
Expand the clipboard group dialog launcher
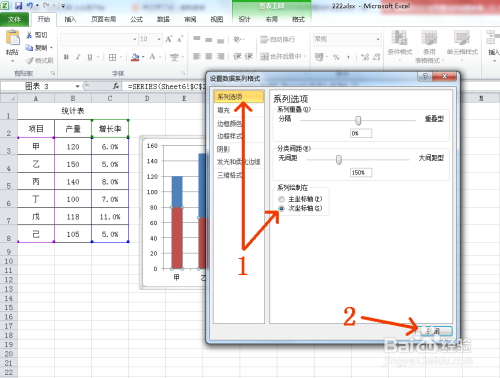(x=53, y=73)
